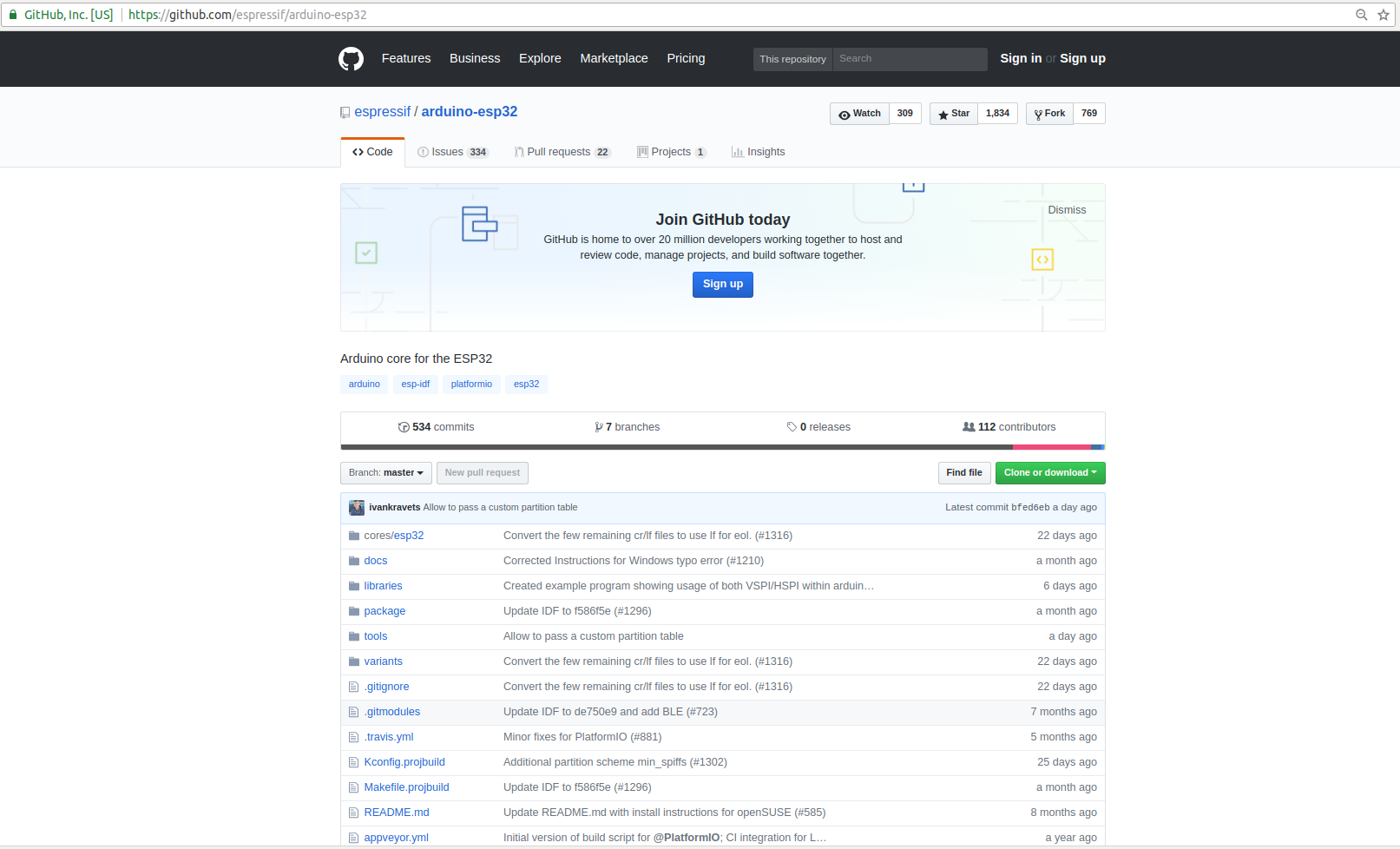Click folder icon next to variants

(x=354, y=661)
